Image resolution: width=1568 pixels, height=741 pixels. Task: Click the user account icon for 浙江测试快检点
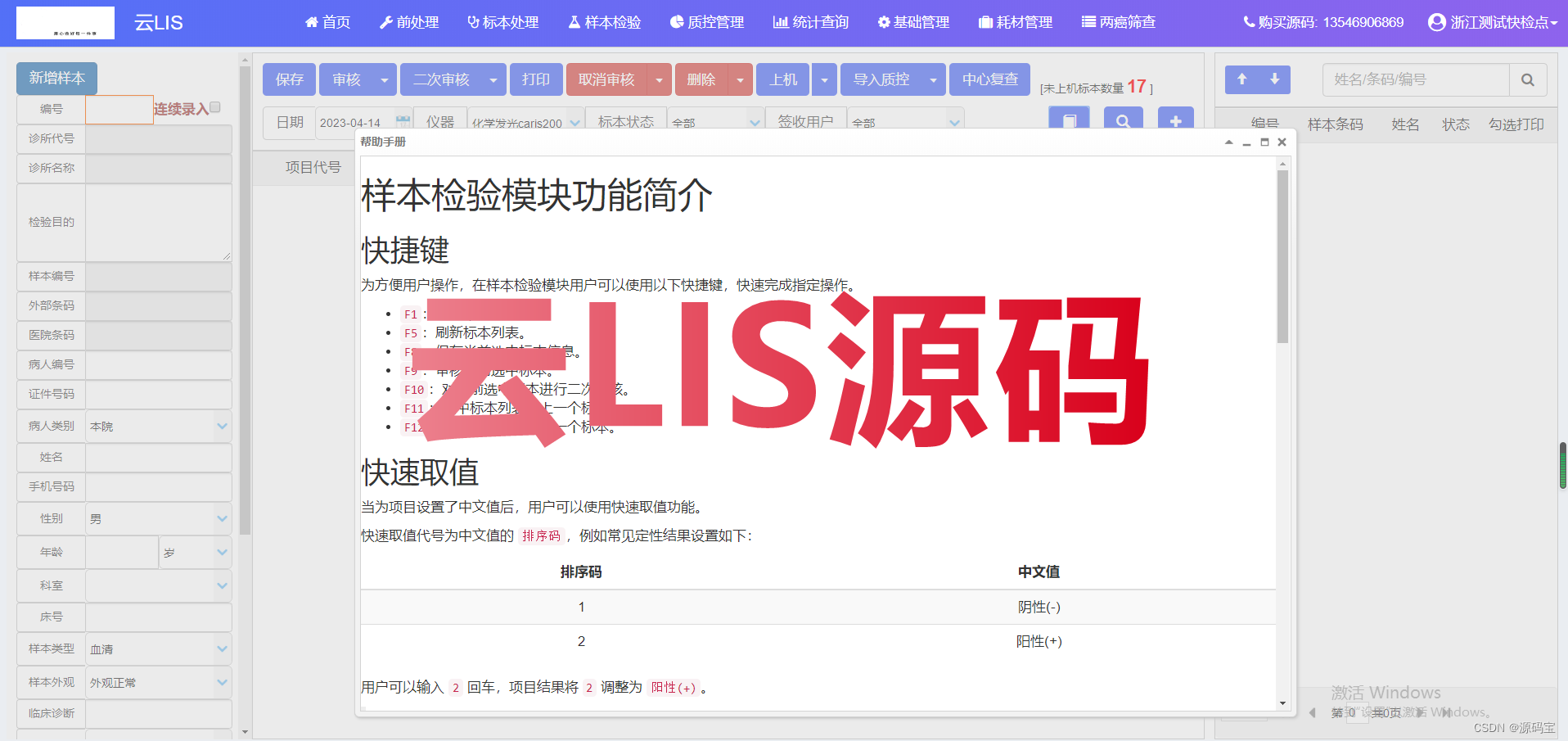click(x=1435, y=22)
